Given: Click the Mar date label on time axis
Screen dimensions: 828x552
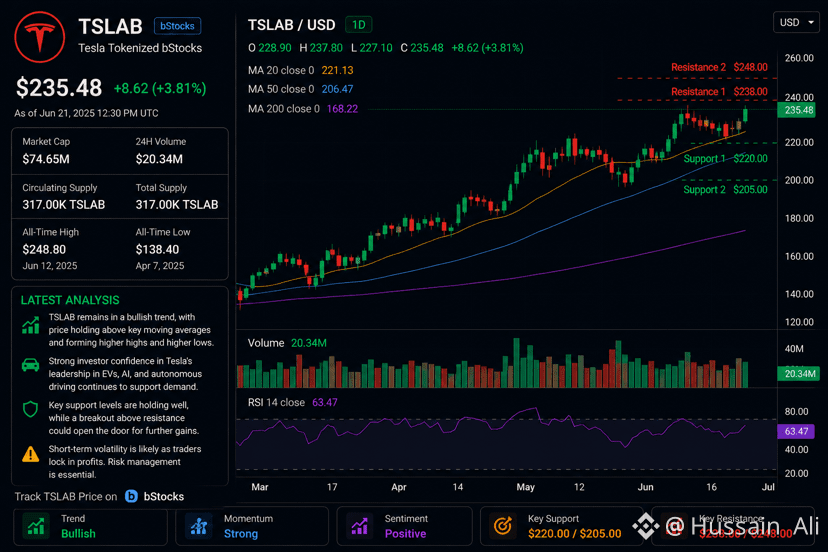Looking at the screenshot, I should (260, 487).
